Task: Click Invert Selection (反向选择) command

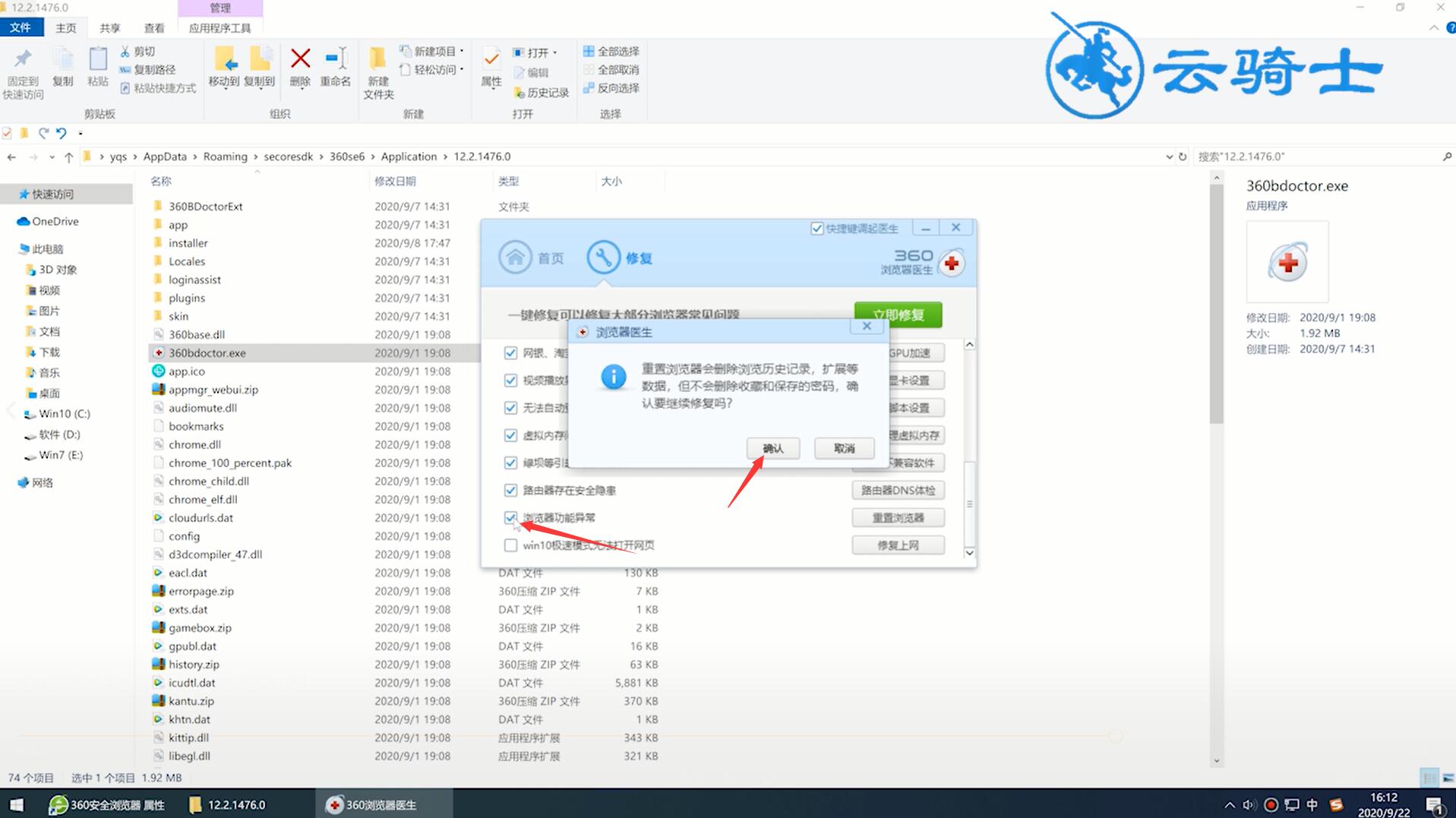Action: [611, 87]
